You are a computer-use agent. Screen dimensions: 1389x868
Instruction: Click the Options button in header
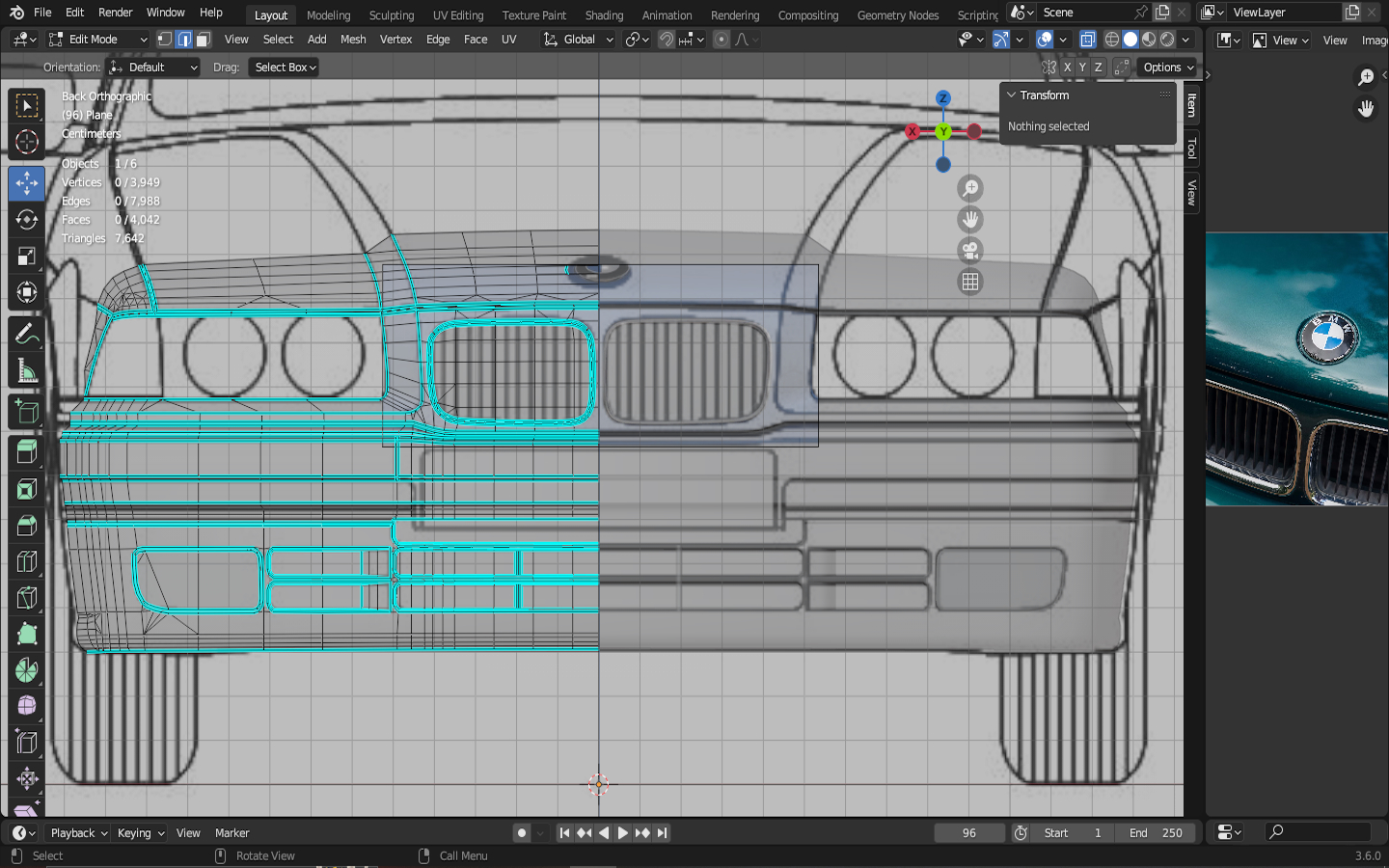tap(1168, 68)
